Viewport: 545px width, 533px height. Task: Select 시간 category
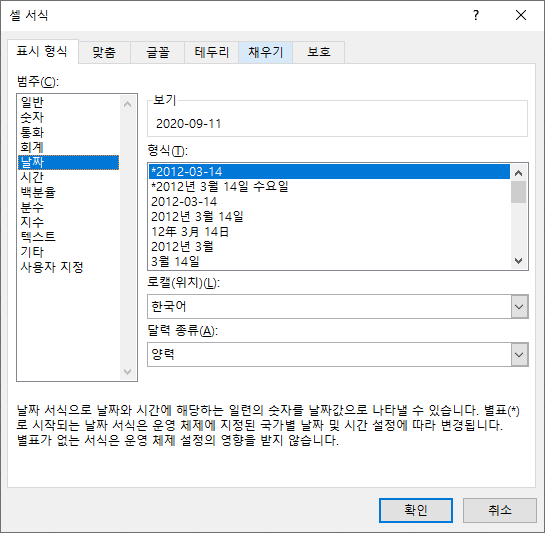[x=68, y=177]
